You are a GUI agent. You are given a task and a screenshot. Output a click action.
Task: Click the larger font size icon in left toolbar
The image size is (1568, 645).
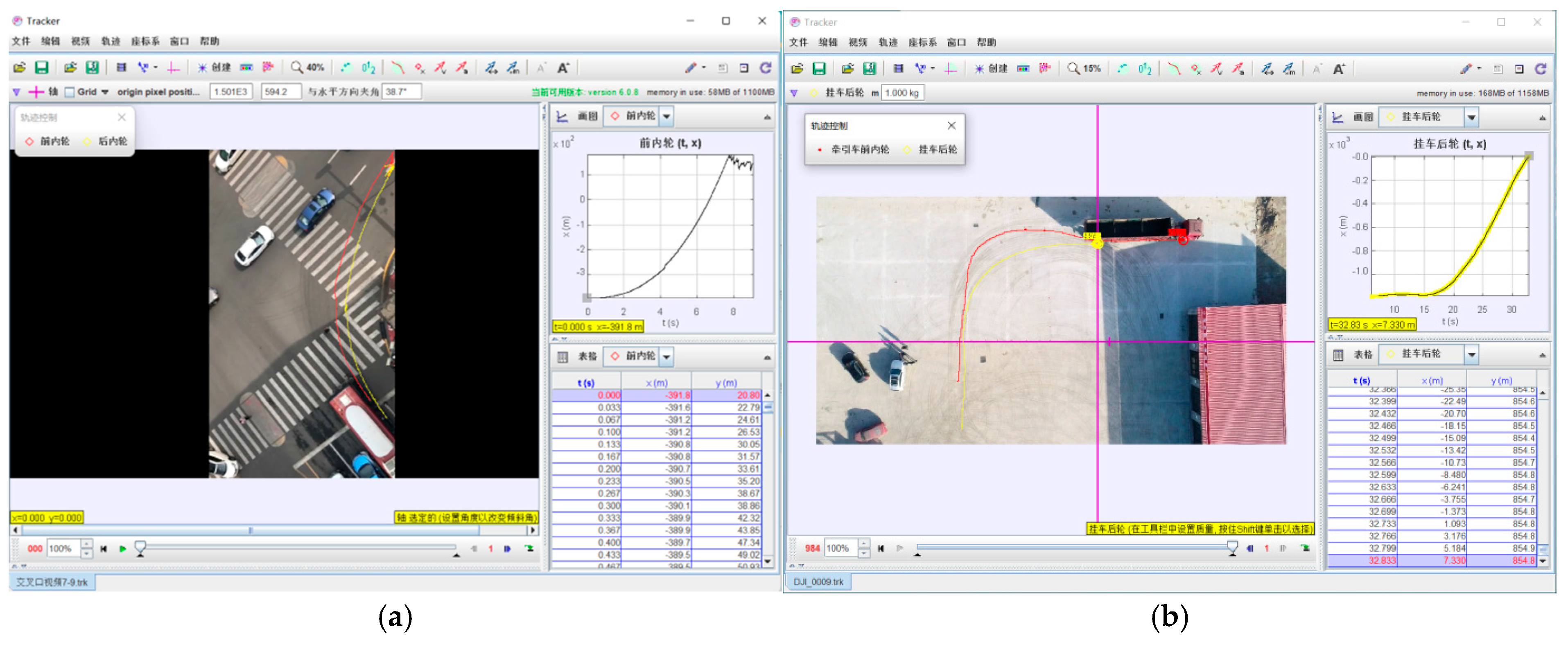point(563,68)
